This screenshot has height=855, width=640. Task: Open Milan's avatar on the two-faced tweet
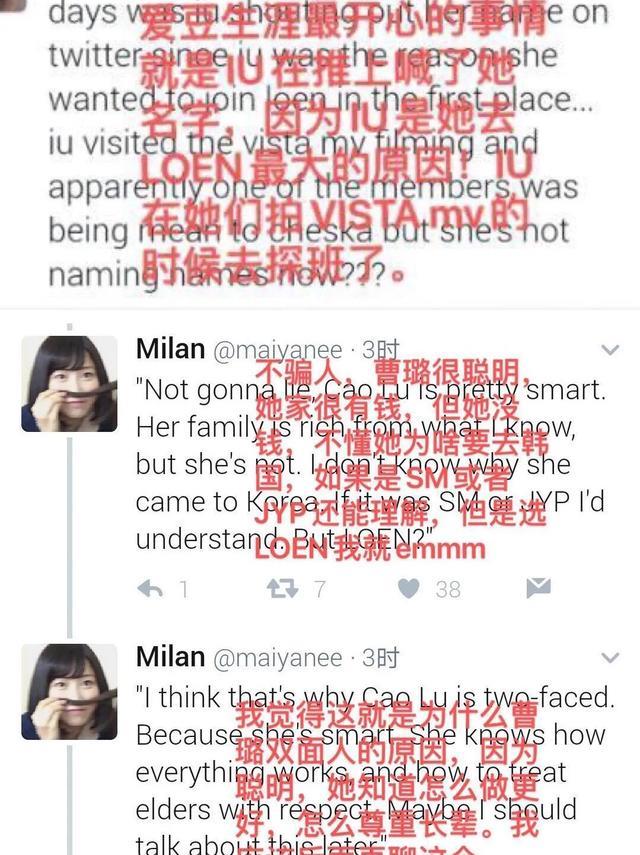point(69,692)
